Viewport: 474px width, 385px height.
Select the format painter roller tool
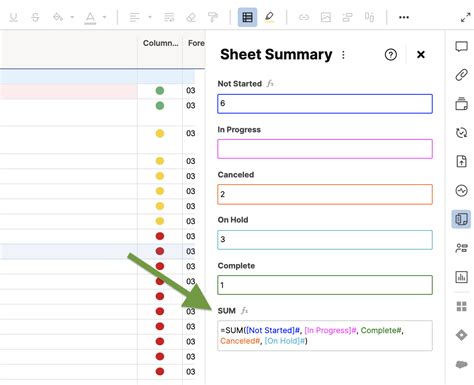point(213,17)
